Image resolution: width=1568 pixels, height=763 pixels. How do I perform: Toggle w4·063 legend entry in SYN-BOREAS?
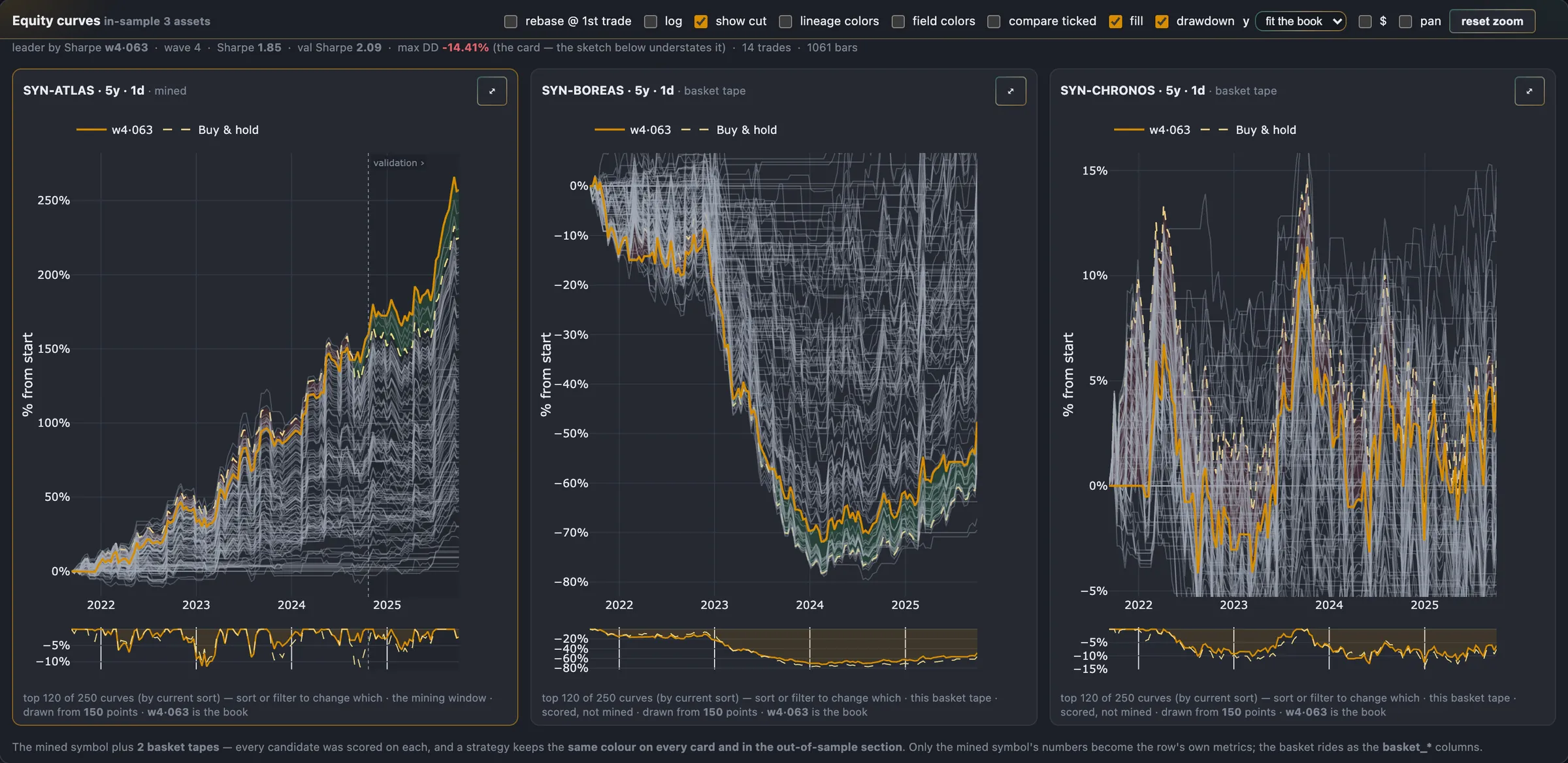point(632,130)
